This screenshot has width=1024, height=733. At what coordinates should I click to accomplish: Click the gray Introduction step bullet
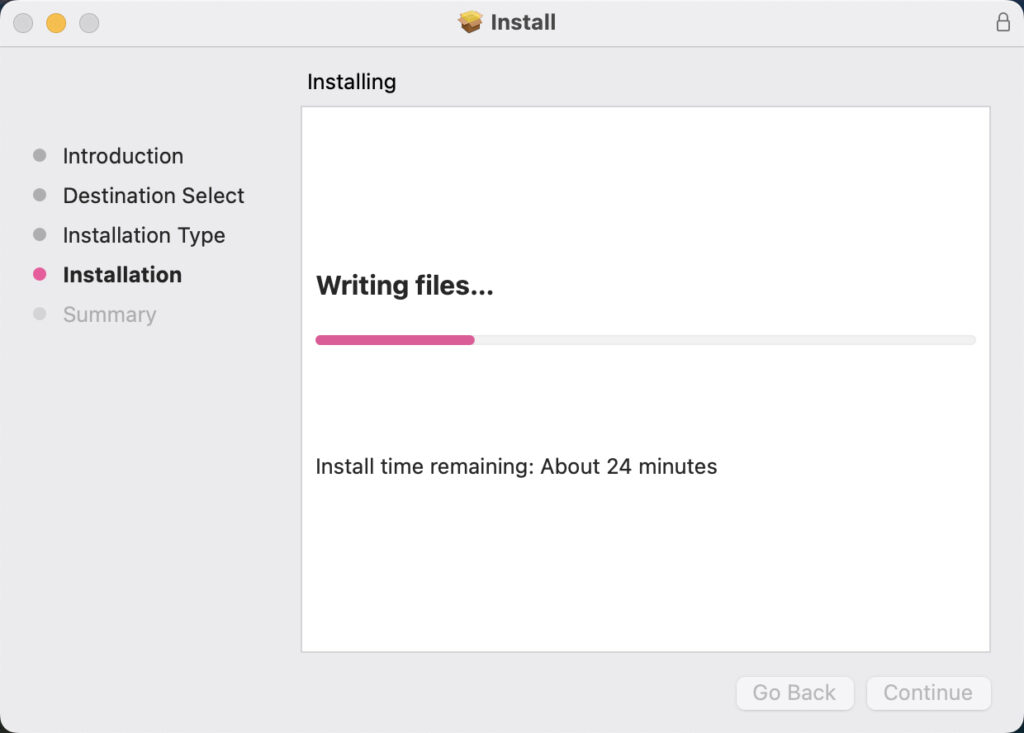40,155
